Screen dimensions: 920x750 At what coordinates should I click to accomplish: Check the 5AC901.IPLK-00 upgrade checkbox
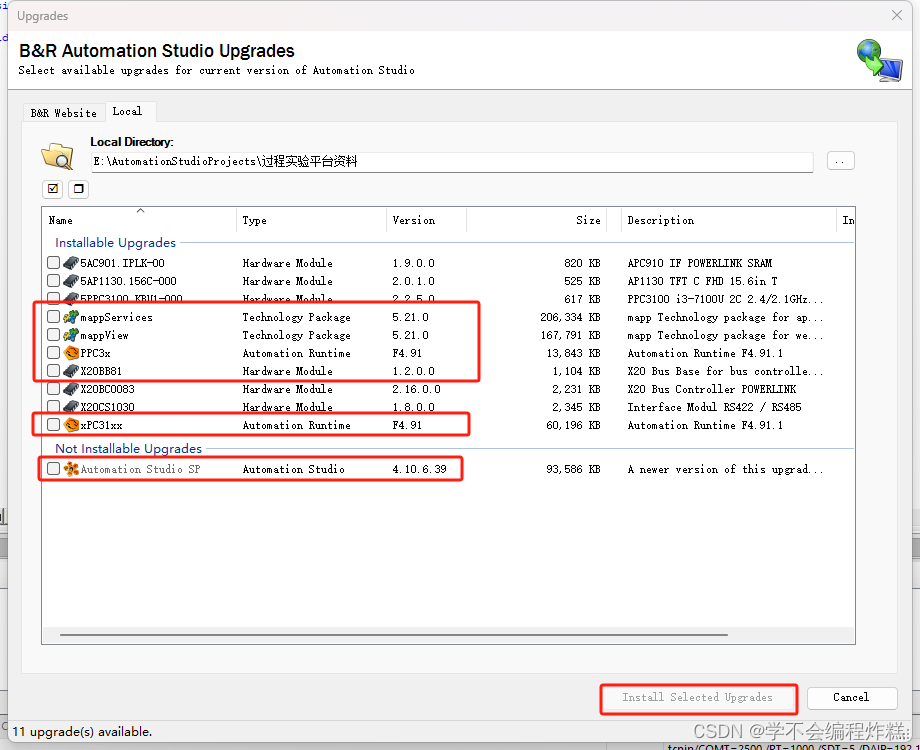point(53,262)
